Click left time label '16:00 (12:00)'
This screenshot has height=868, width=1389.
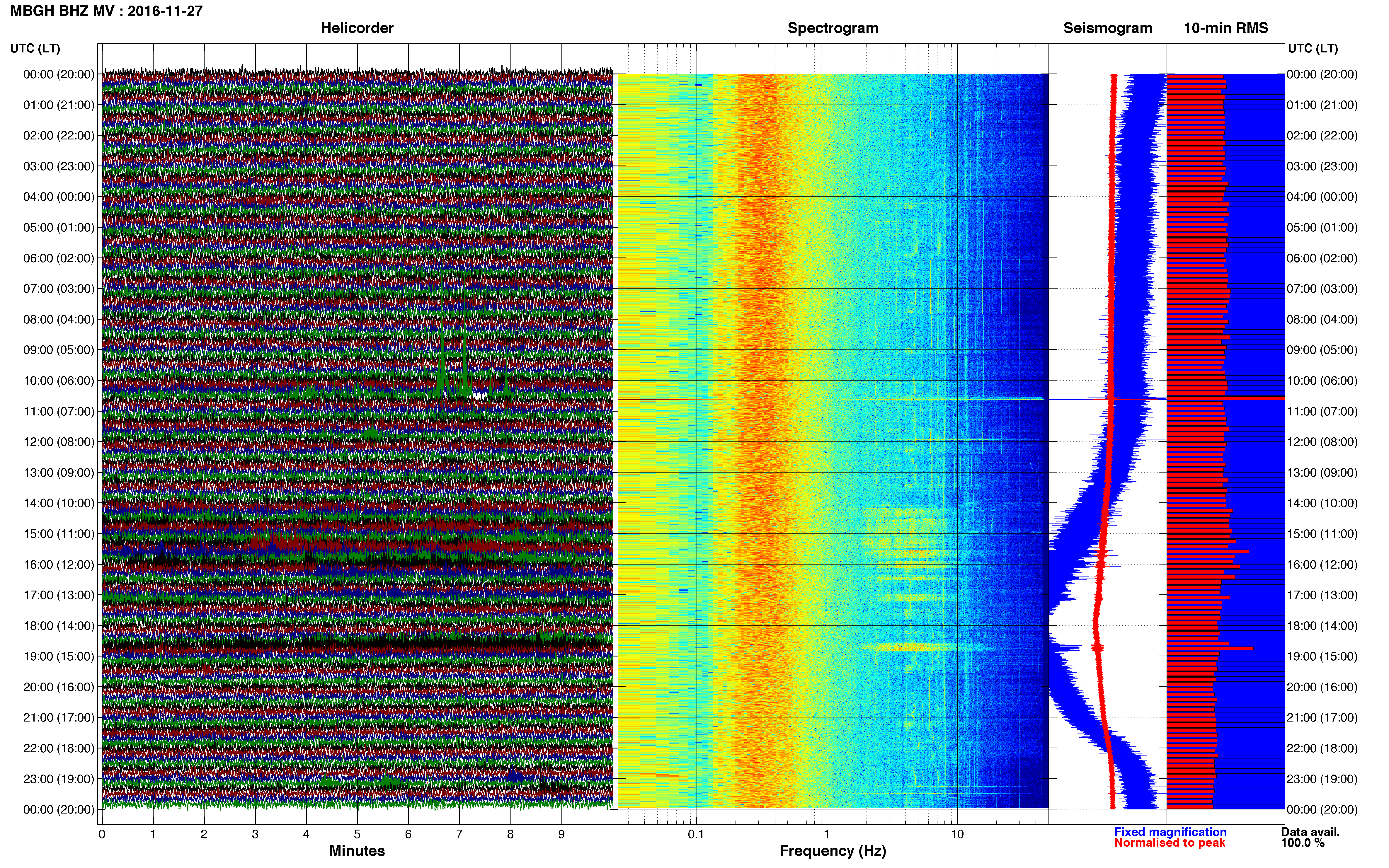pyautogui.click(x=59, y=564)
